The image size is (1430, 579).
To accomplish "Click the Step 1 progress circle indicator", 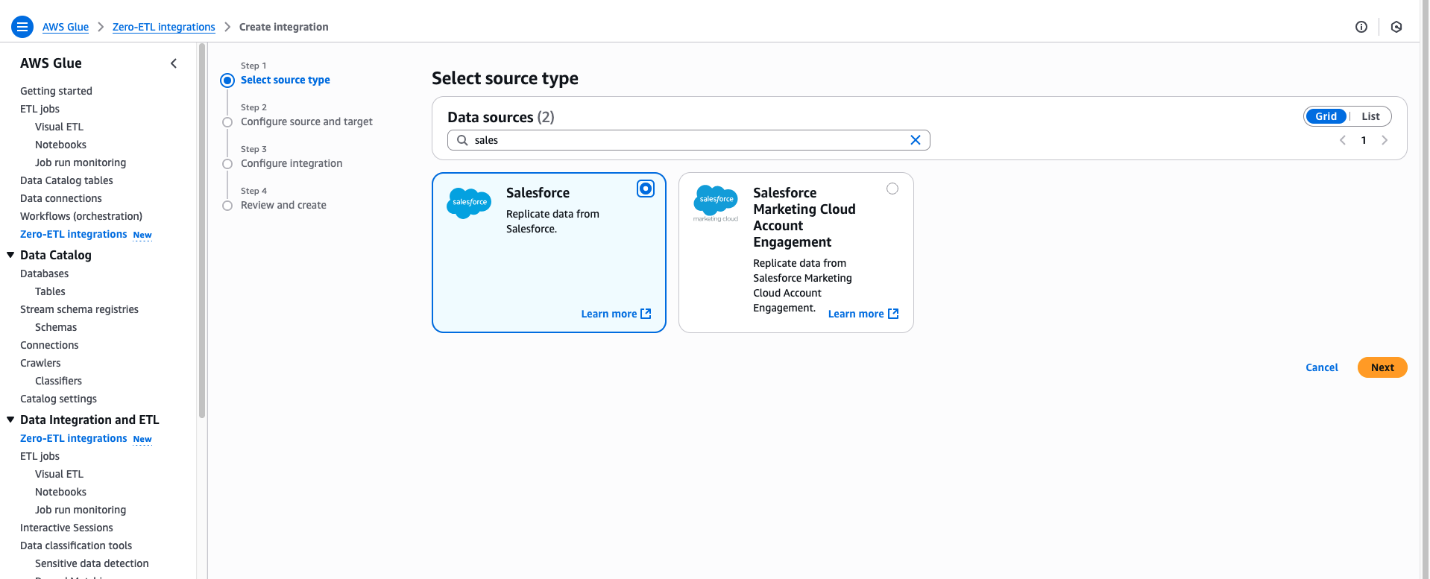I will 227,79.
